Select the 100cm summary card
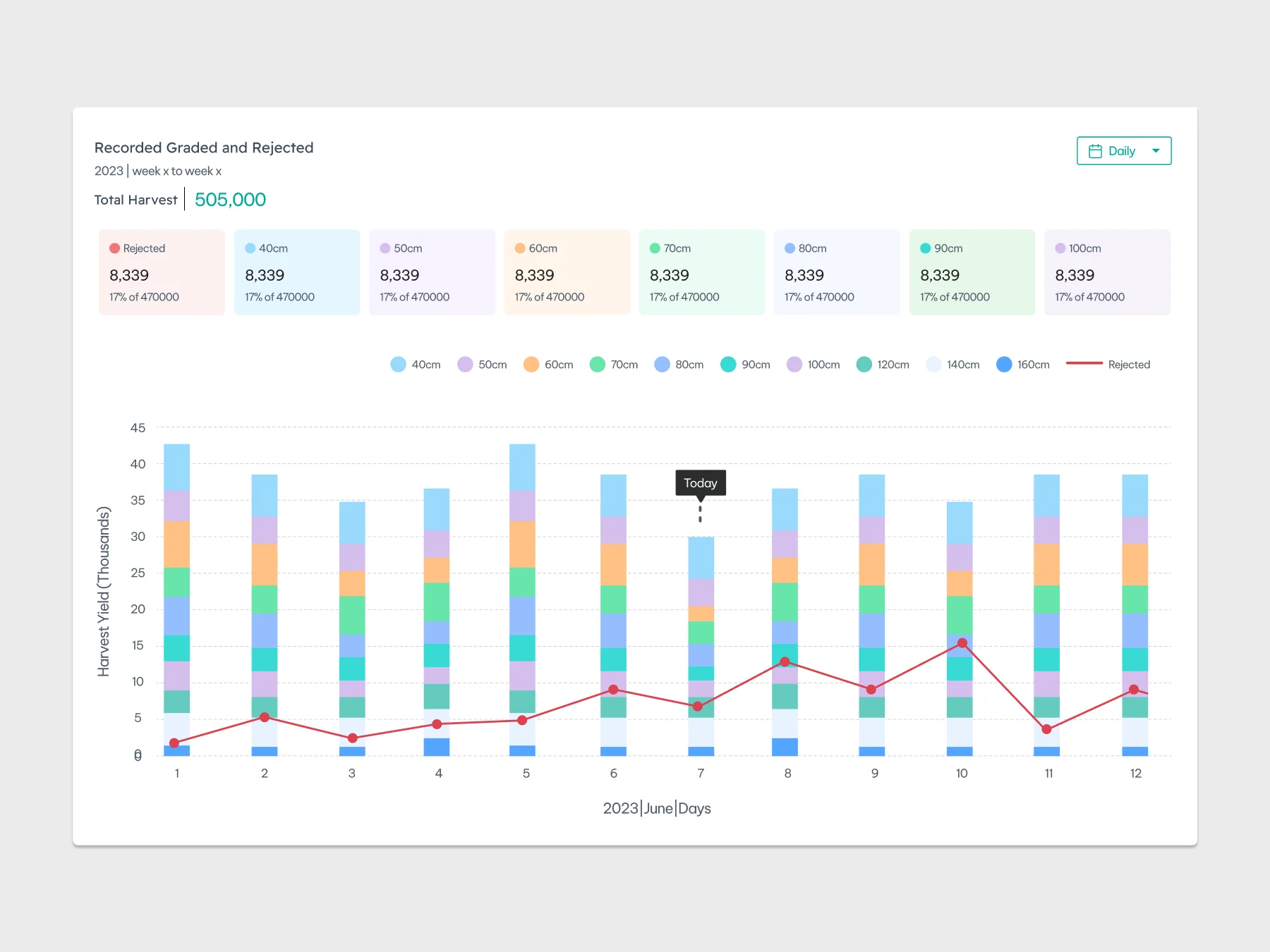This screenshot has height=952, width=1270. click(1107, 272)
